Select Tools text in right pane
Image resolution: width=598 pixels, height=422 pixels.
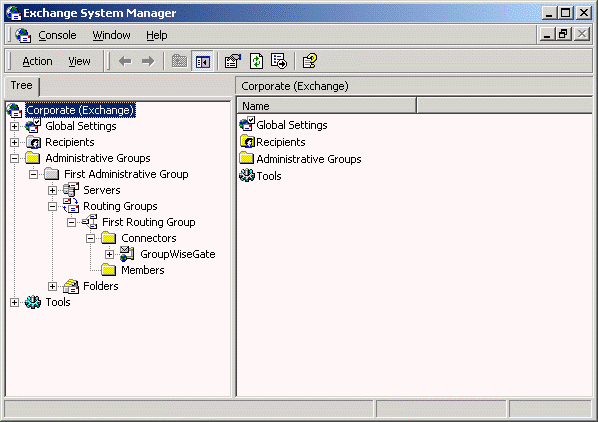pos(269,176)
